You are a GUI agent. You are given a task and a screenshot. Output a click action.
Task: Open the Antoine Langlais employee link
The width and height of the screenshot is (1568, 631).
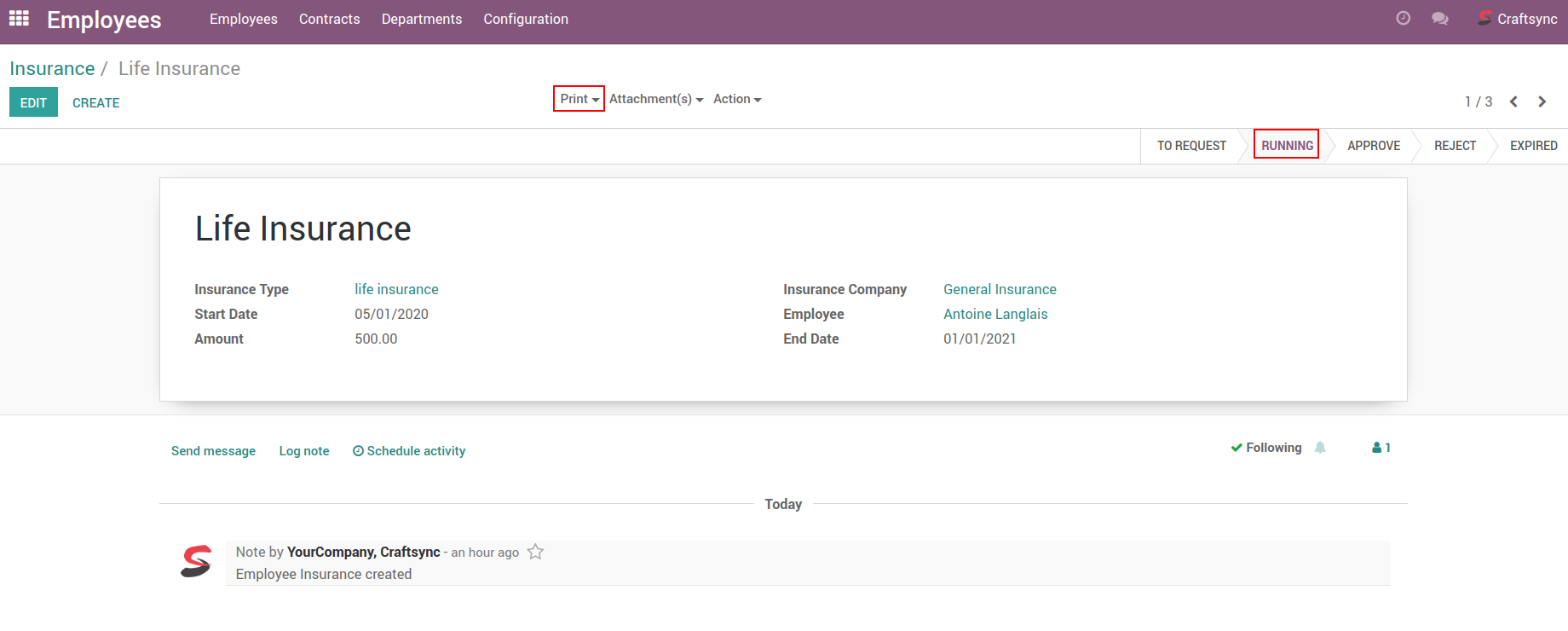(x=994, y=314)
